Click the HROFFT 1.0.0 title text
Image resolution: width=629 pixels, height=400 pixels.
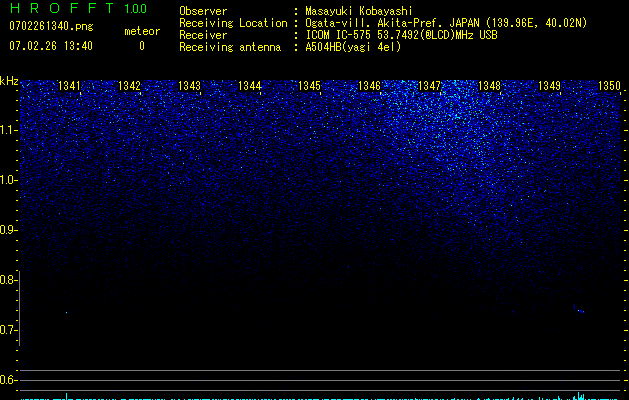tap(78, 8)
